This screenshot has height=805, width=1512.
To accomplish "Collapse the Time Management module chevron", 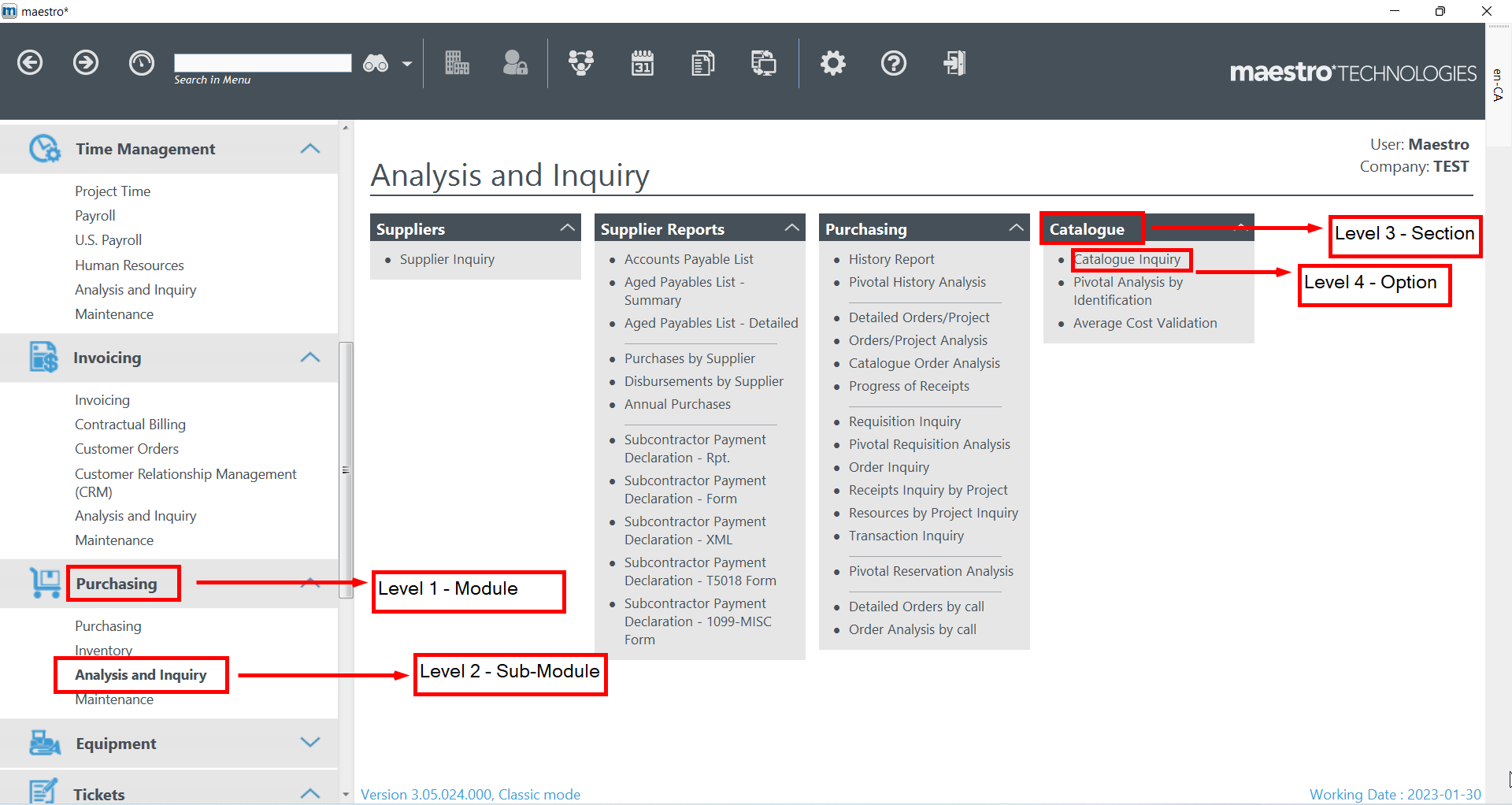I will (x=310, y=148).
